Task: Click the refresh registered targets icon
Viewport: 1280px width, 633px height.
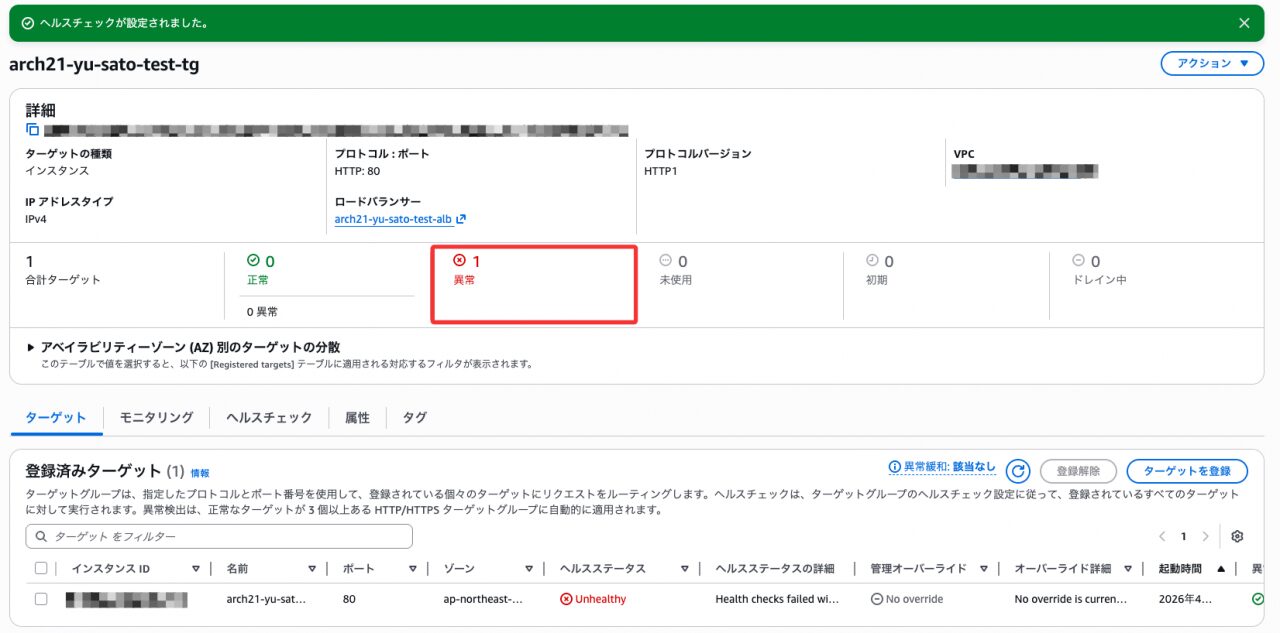Action: pyautogui.click(x=1018, y=472)
